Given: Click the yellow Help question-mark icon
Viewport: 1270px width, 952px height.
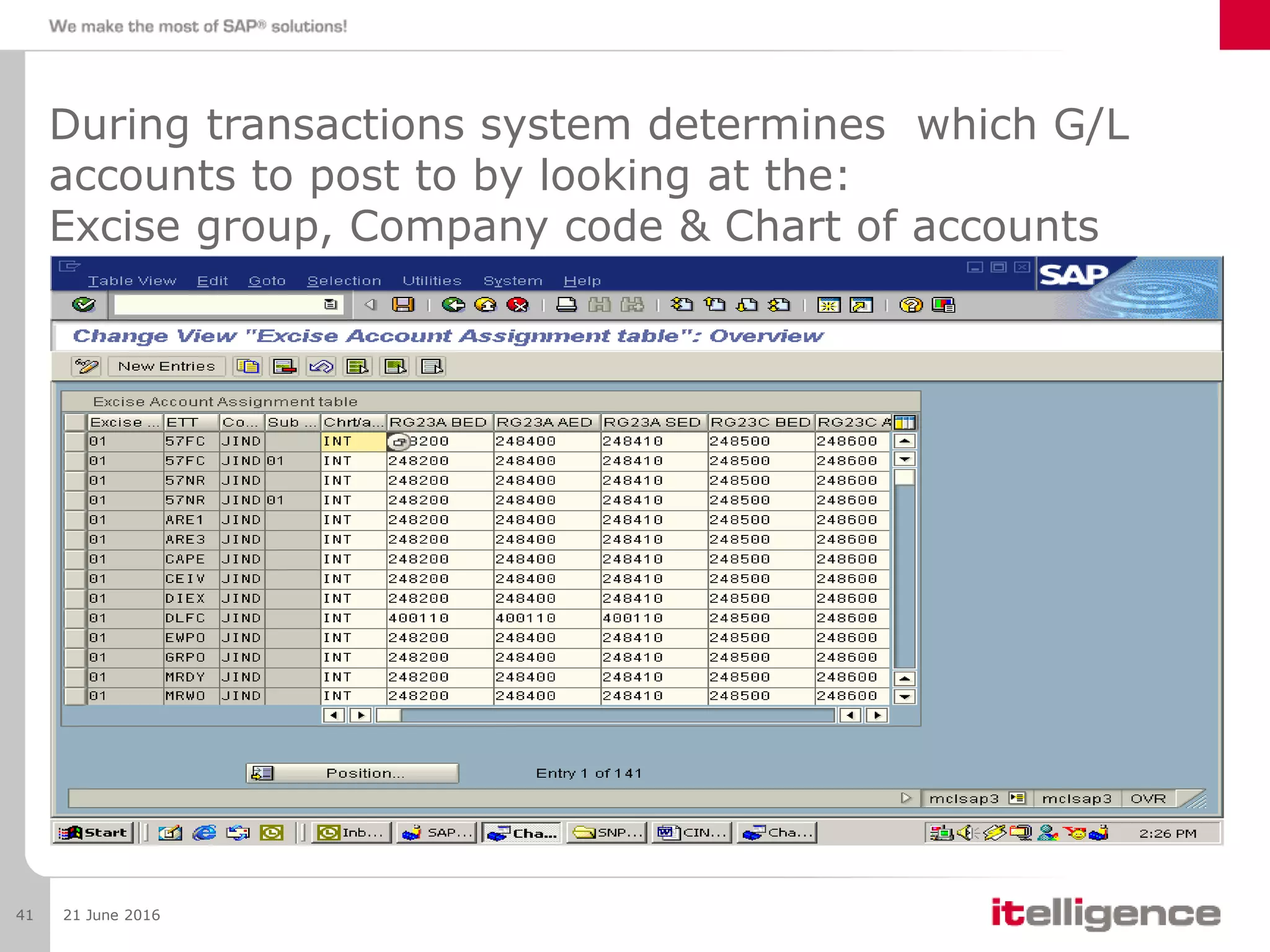Looking at the screenshot, I should point(911,304).
